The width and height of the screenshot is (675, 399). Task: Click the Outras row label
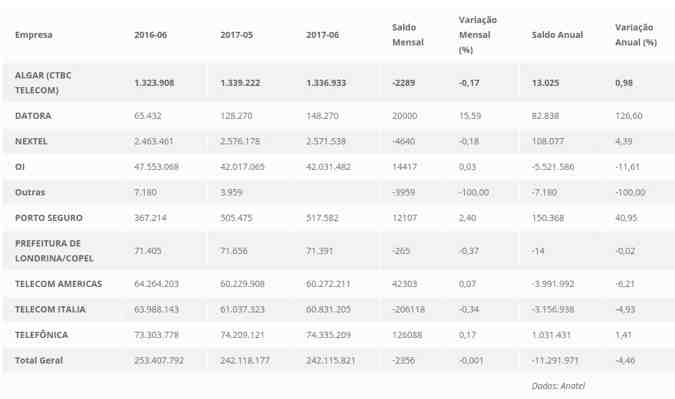30,192
